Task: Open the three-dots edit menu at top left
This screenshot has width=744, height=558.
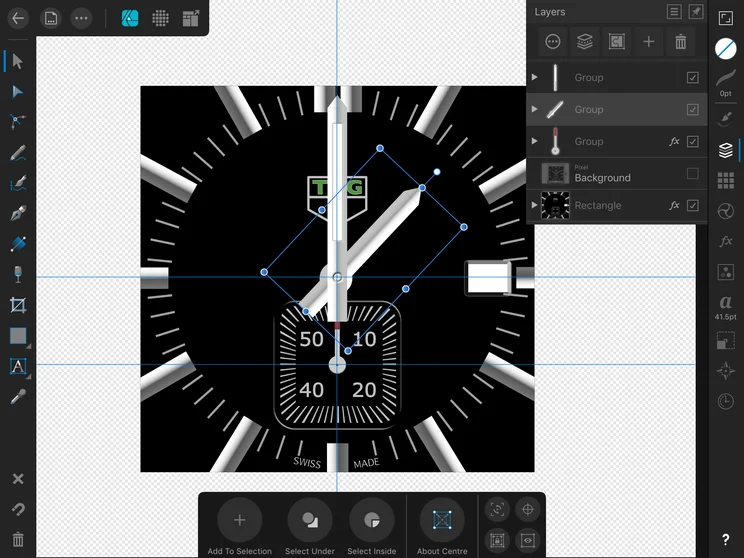Action: click(81, 19)
